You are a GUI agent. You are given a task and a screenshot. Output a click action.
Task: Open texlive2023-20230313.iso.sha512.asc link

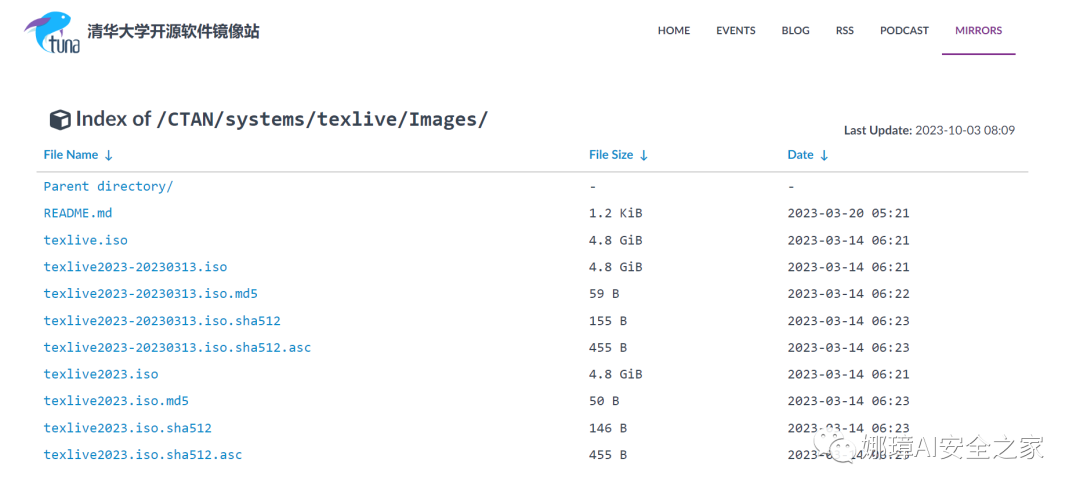point(177,348)
